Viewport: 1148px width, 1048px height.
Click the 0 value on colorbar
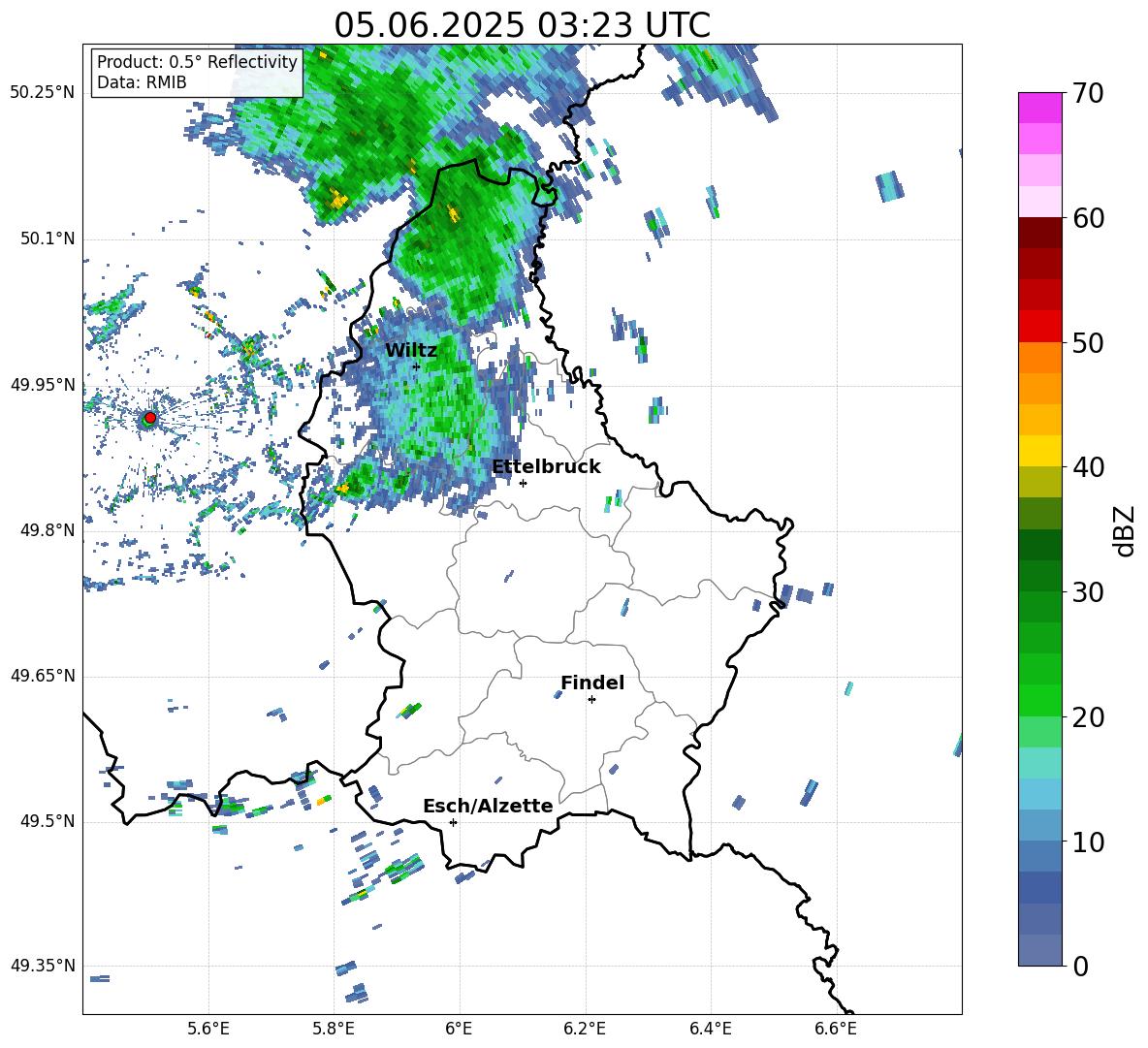click(1080, 966)
